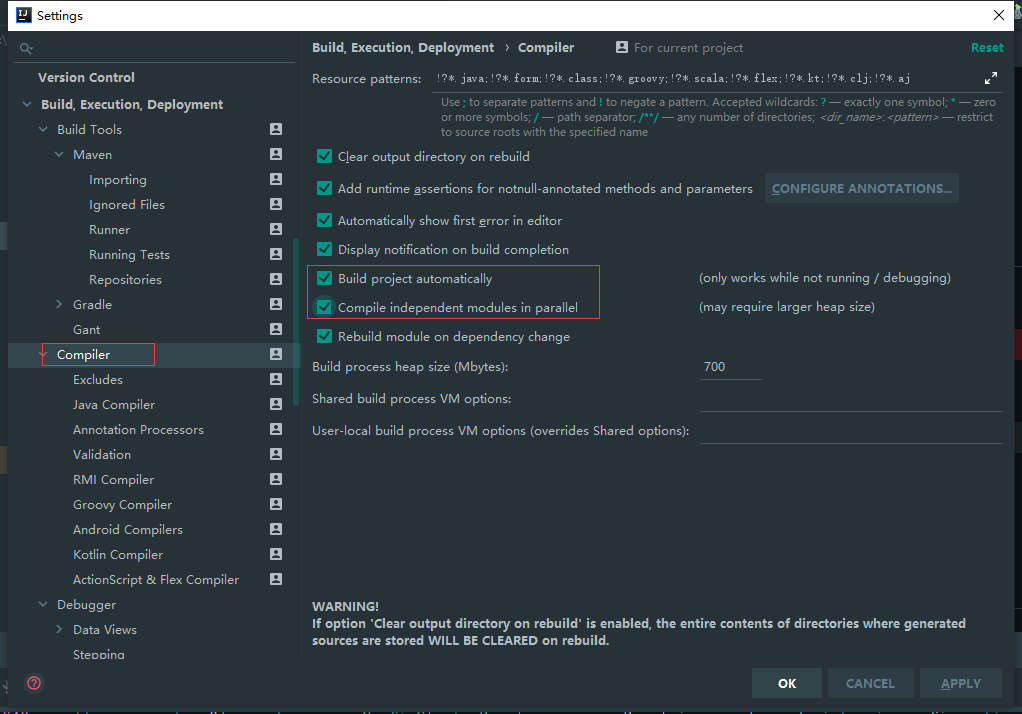Screen dimensions: 1022x714
Task: Click the project-level icon next to Importing
Action: [x=276, y=179]
